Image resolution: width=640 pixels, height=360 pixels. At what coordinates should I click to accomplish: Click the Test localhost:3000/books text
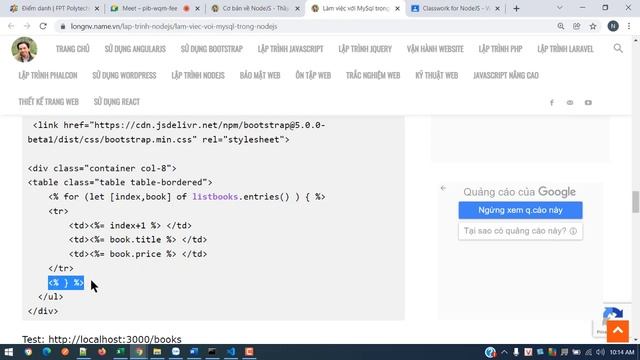pyautogui.click(x=102, y=339)
